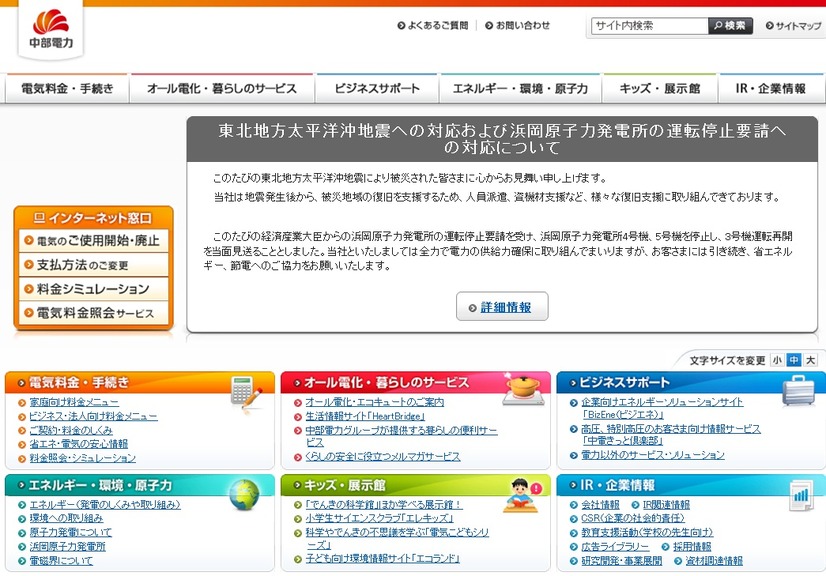
Task: Set text size to 大
Action: 810,360
